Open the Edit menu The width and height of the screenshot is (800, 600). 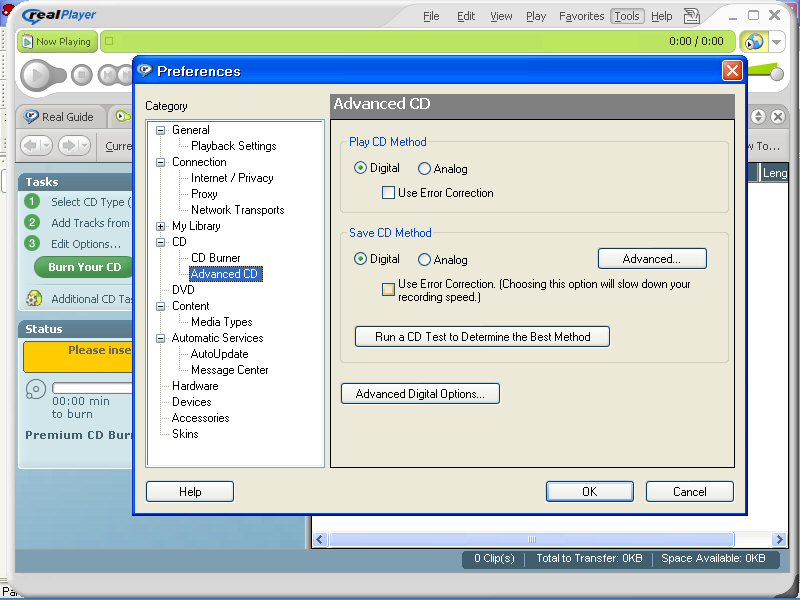click(466, 16)
